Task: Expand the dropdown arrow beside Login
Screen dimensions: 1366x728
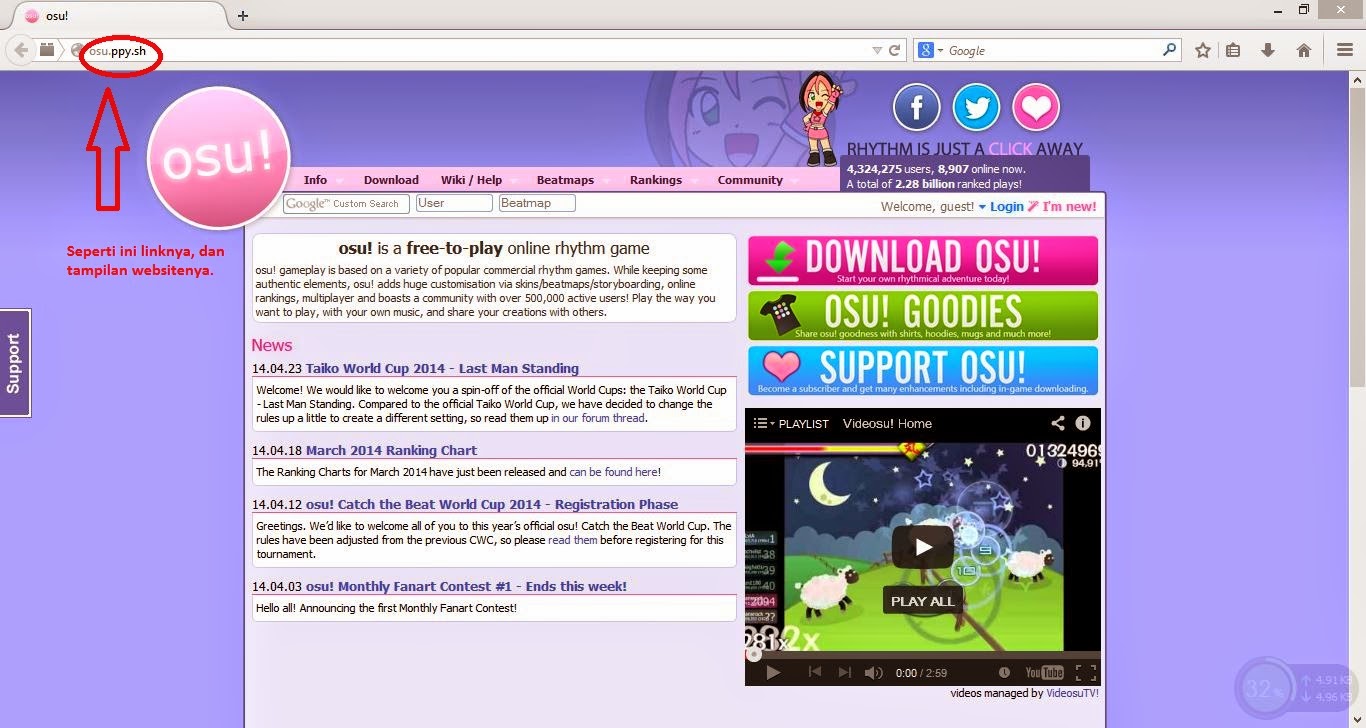Action: (x=982, y=207)
